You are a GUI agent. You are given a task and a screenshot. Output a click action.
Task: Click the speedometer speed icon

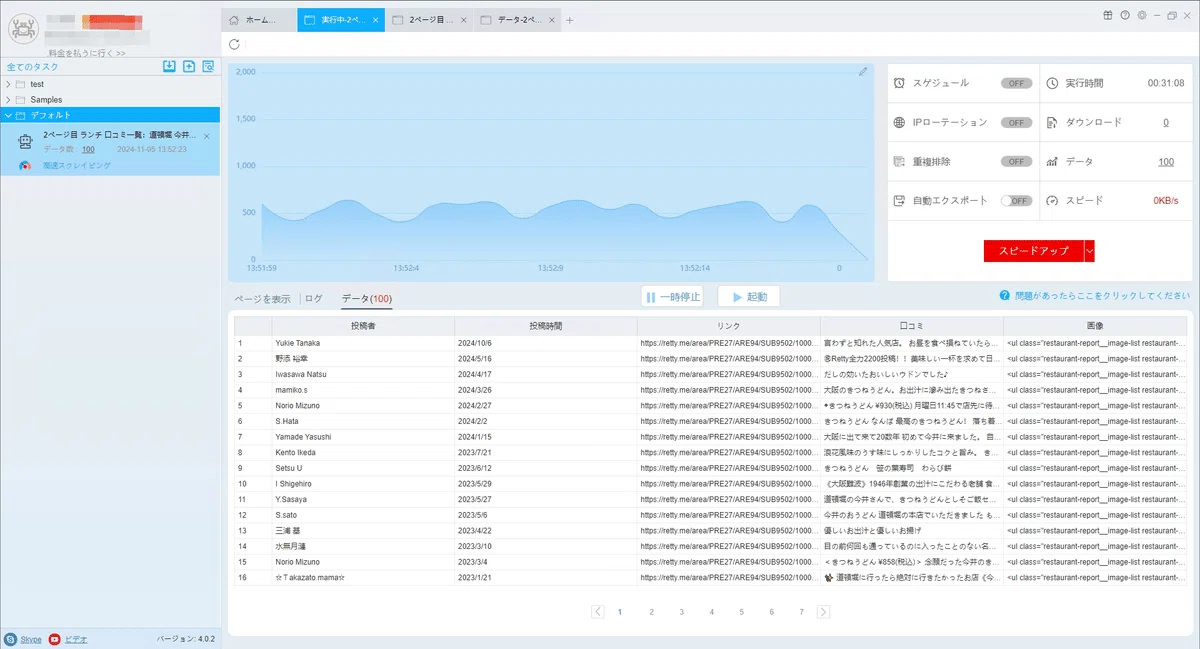(x=1052, y=200)
